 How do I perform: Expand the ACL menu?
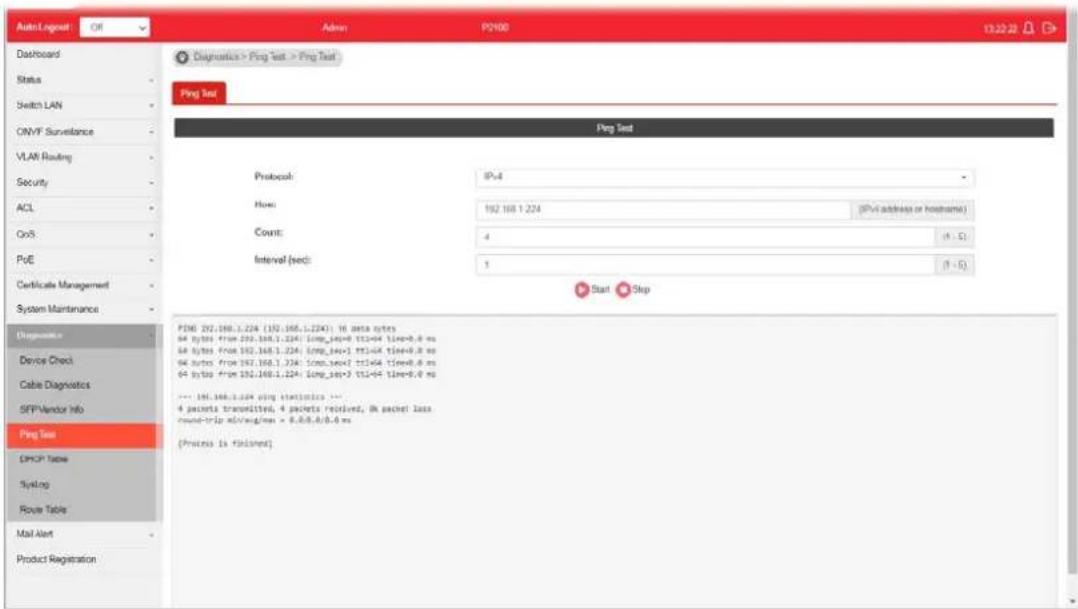tap(82, 208)
